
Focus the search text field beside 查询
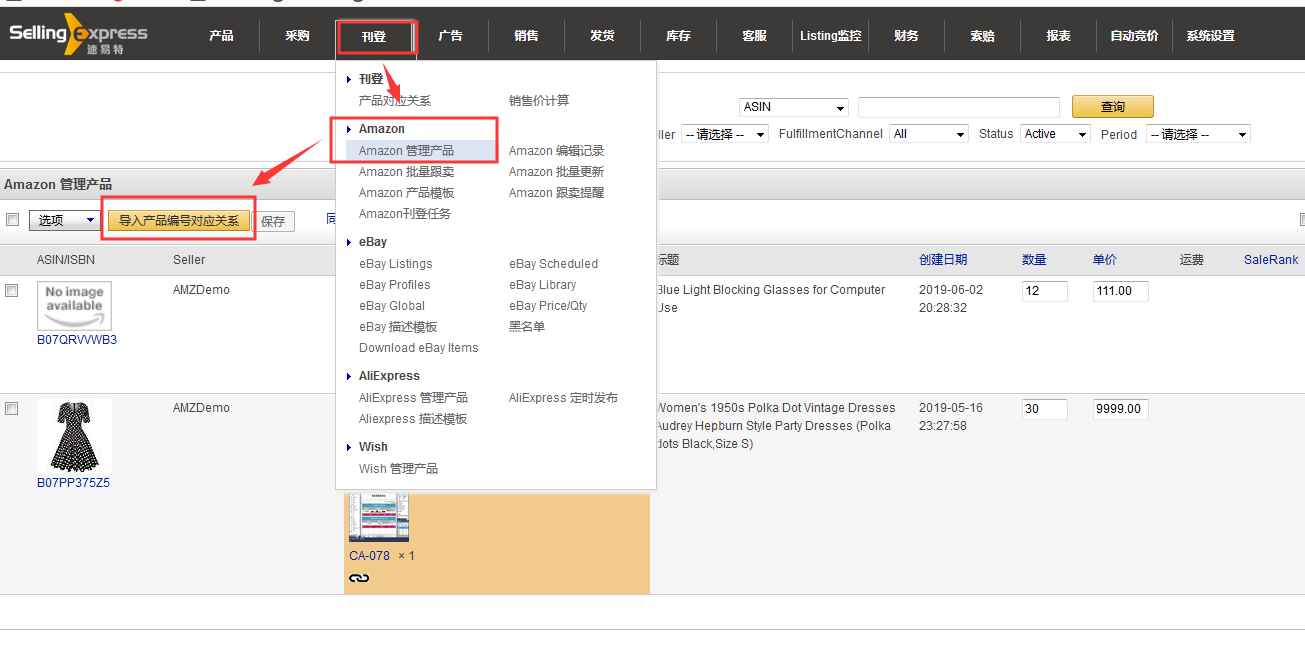959,107
